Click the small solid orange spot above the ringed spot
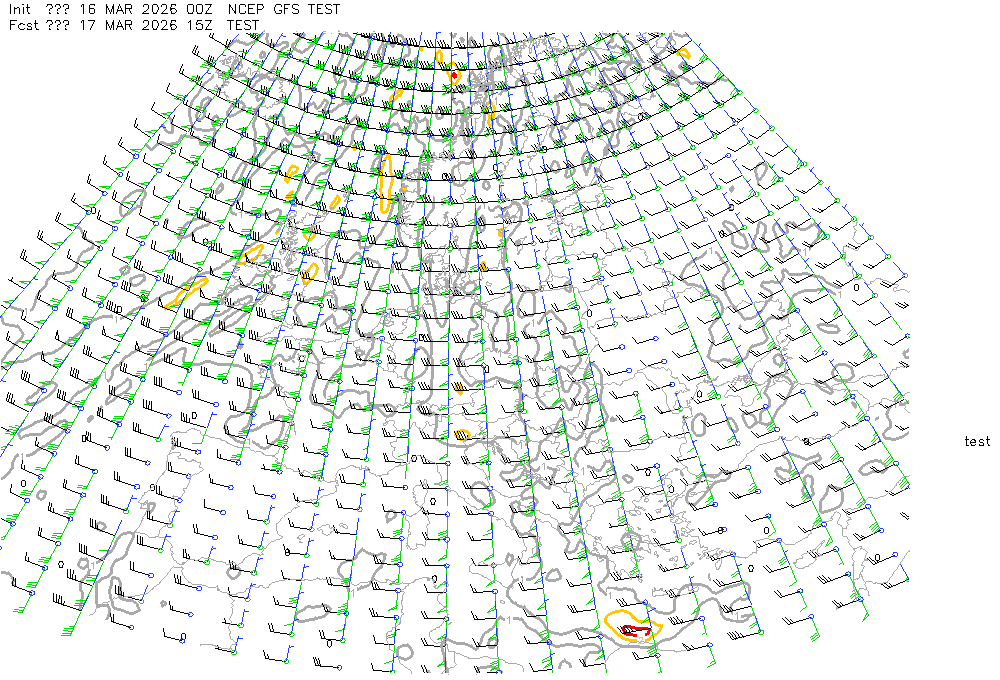The height and width of the screenshot is (680, 1000). [459, 388]
